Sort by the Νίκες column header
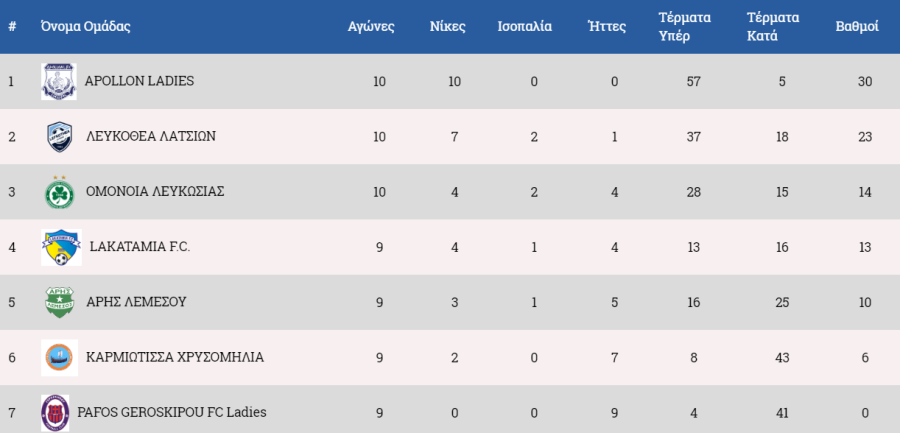 point(448,27)
